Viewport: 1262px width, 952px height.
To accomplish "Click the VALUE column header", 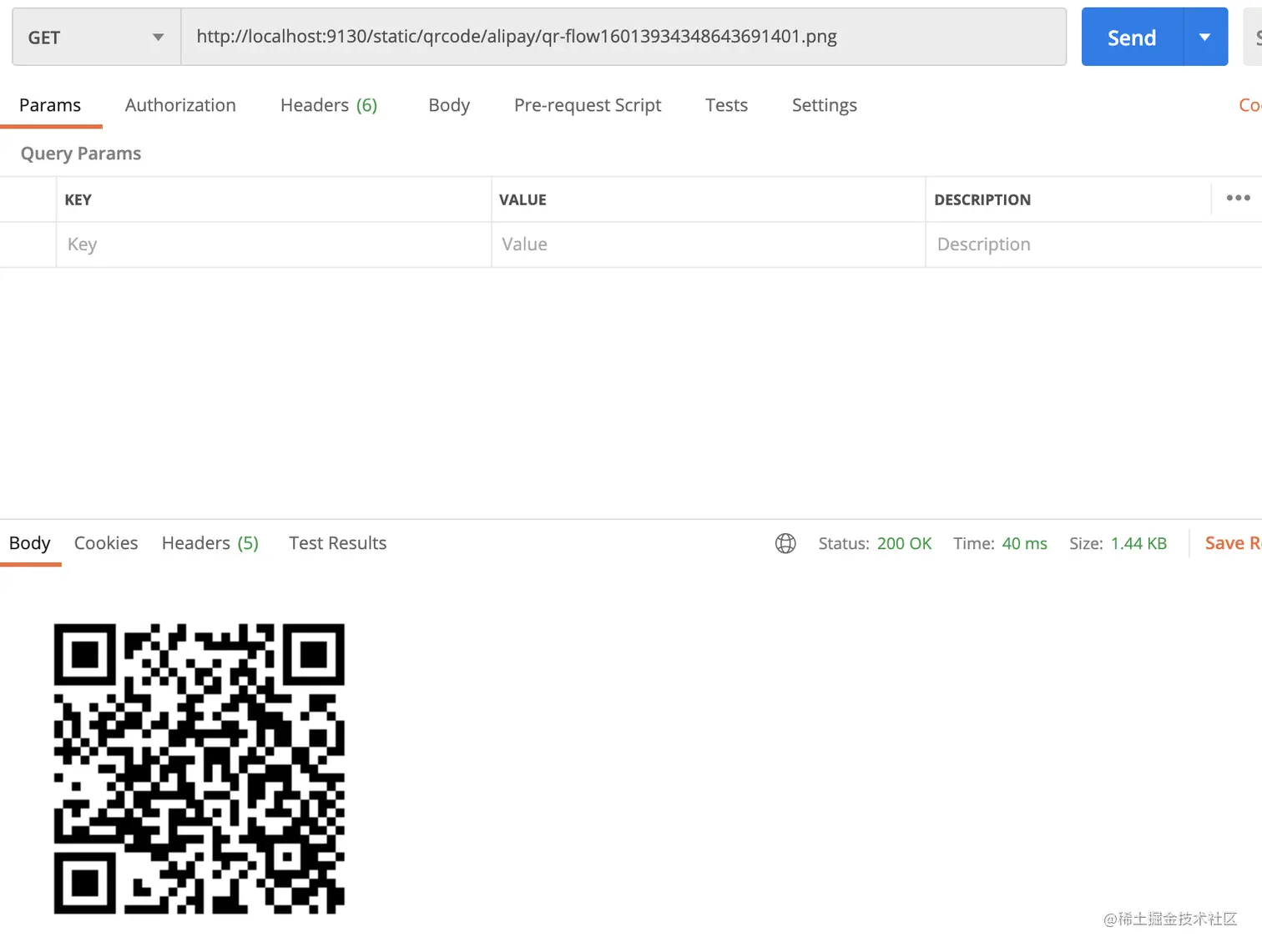I will 522,199.
